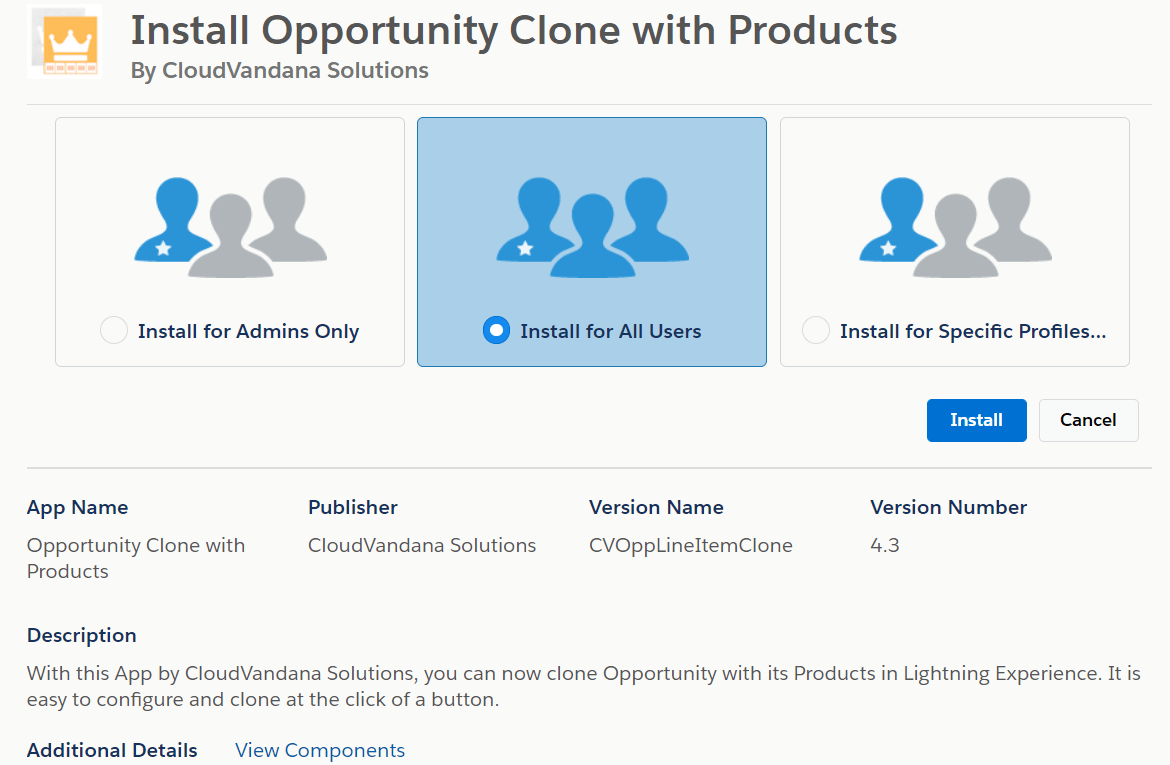The image size is (1170, 765).
Task: Click the blue Install button
Action: point(977,420)
